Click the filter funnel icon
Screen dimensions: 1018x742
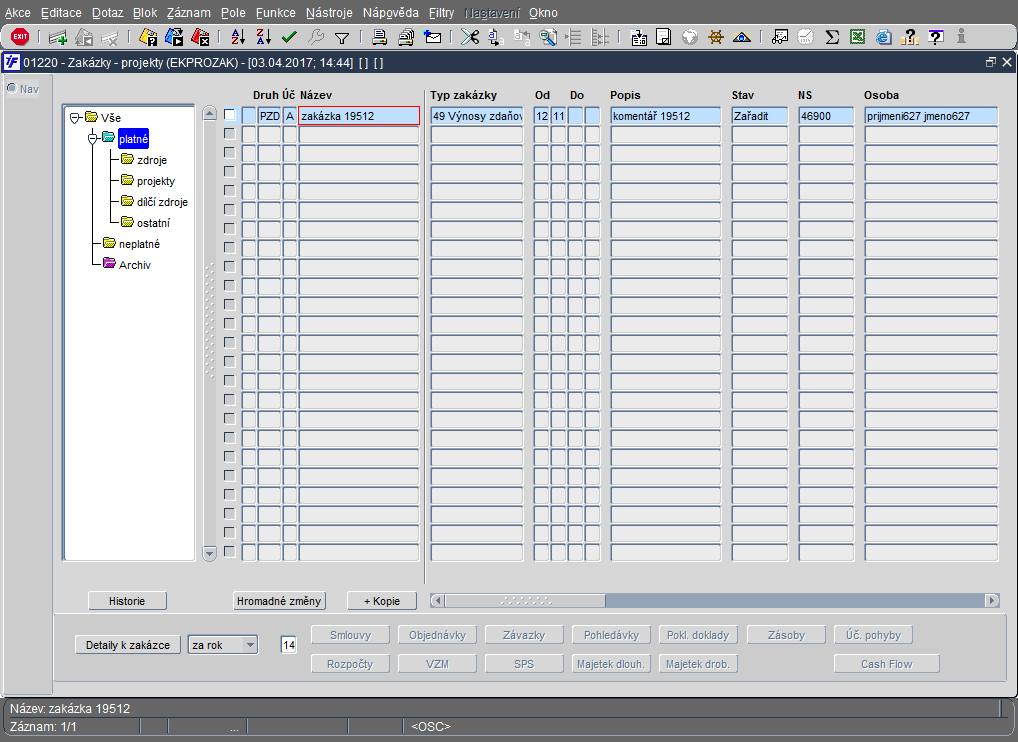click(342, 38)
